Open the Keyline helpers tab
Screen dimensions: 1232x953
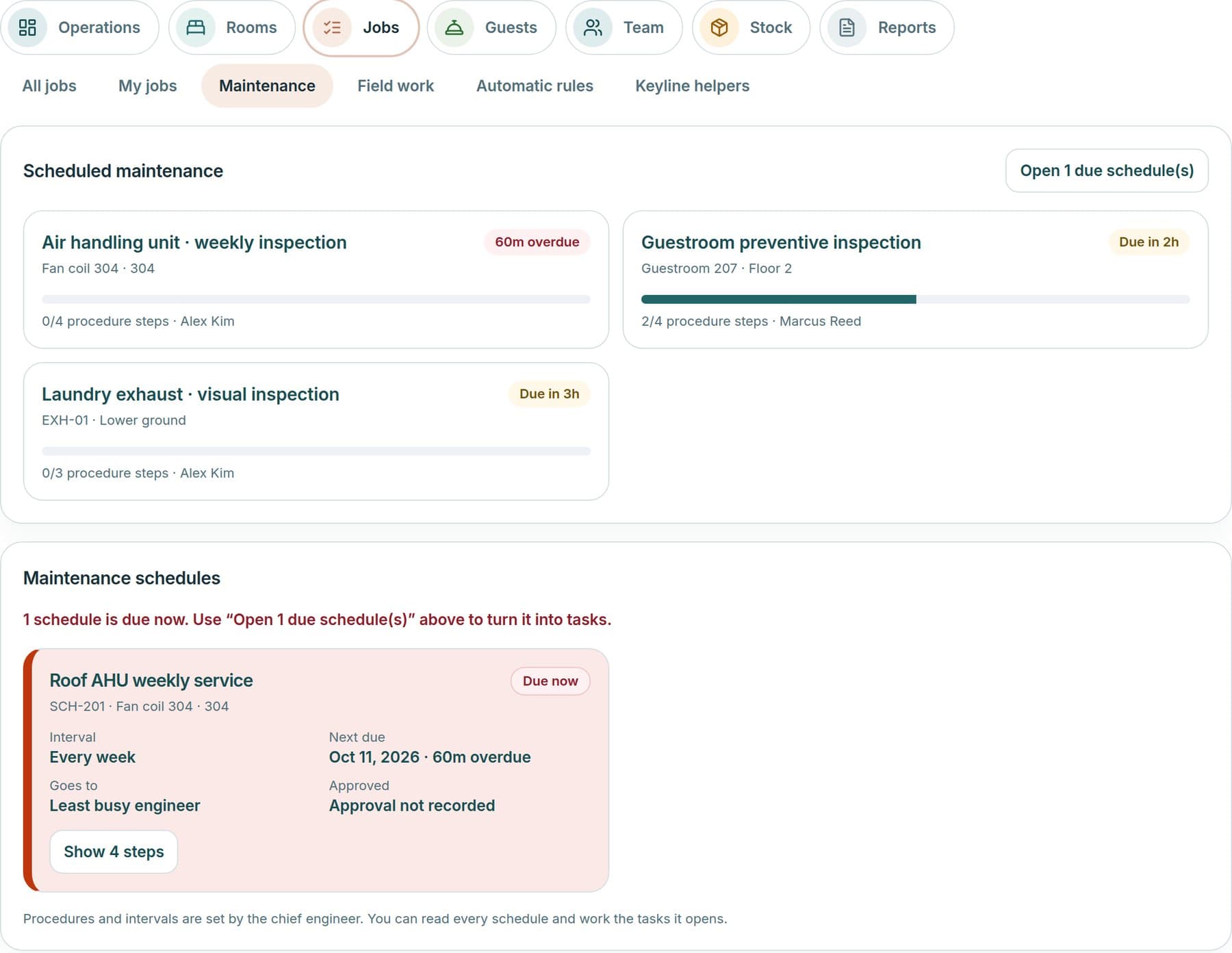[692, 86]
